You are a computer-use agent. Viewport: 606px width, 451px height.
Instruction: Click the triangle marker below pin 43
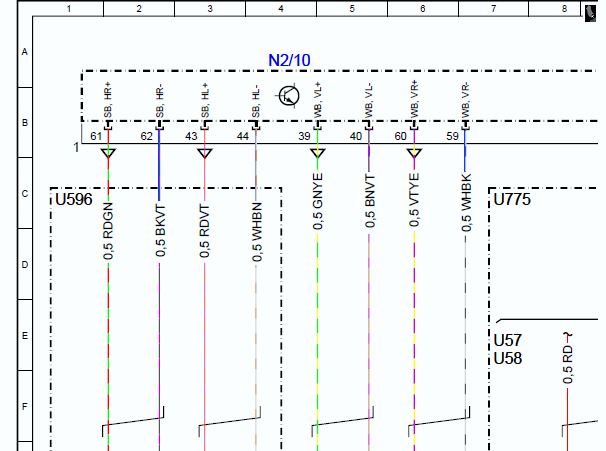204,153
